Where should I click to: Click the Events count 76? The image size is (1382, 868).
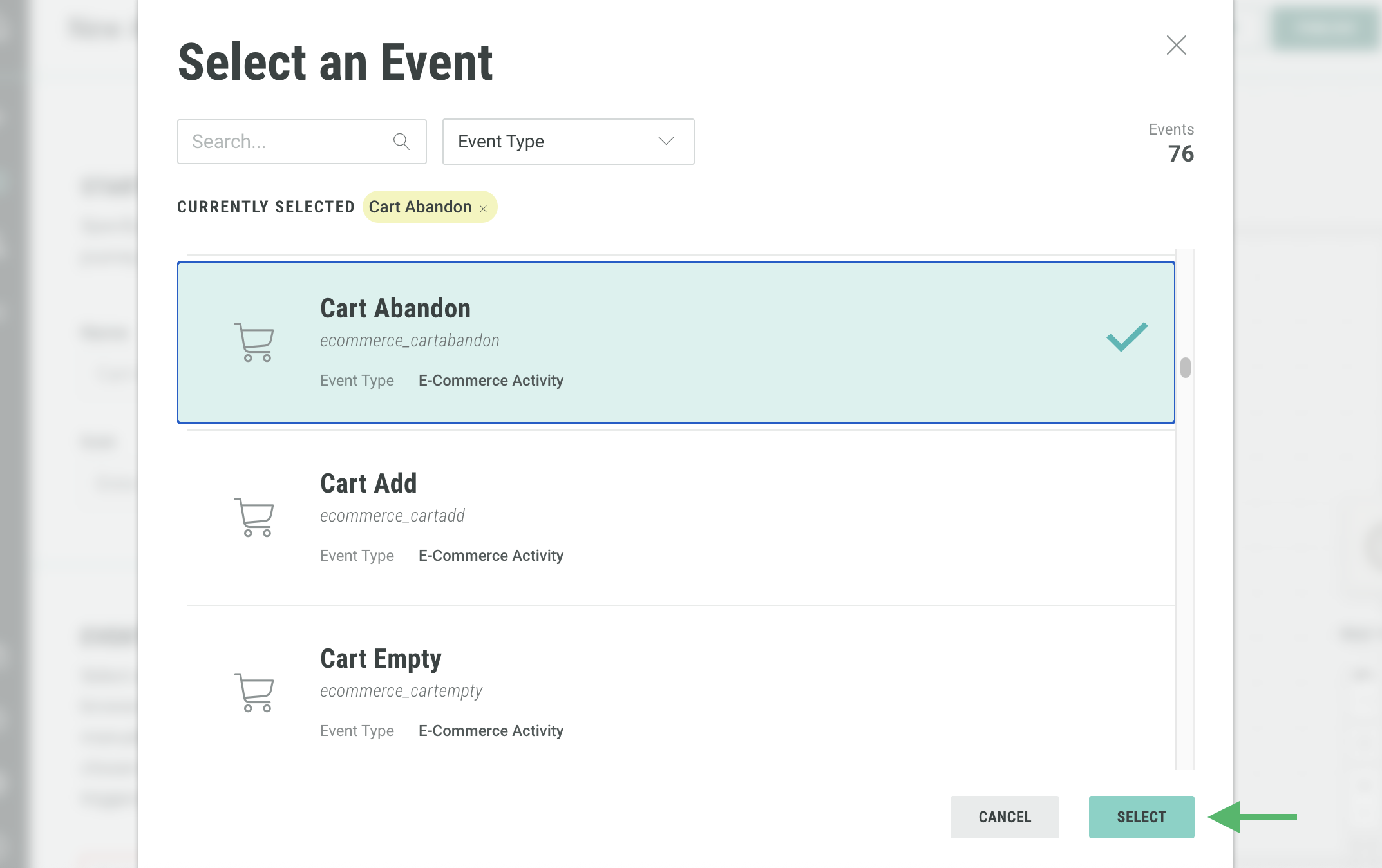(x=1180, y=154)
